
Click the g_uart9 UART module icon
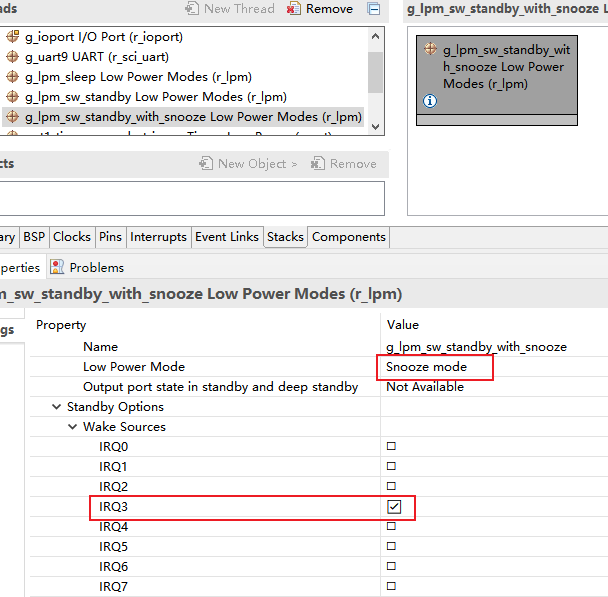point(13,57)
